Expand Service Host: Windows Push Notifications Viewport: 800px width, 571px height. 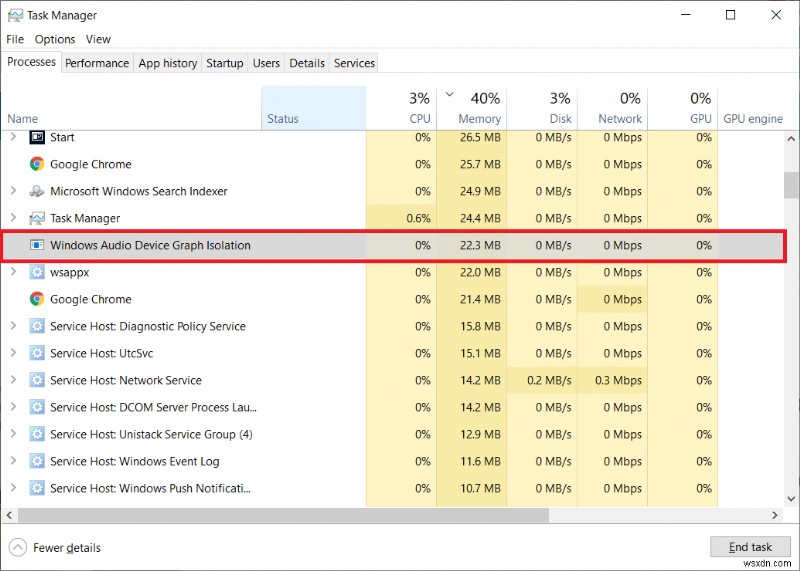coord(13,488)
